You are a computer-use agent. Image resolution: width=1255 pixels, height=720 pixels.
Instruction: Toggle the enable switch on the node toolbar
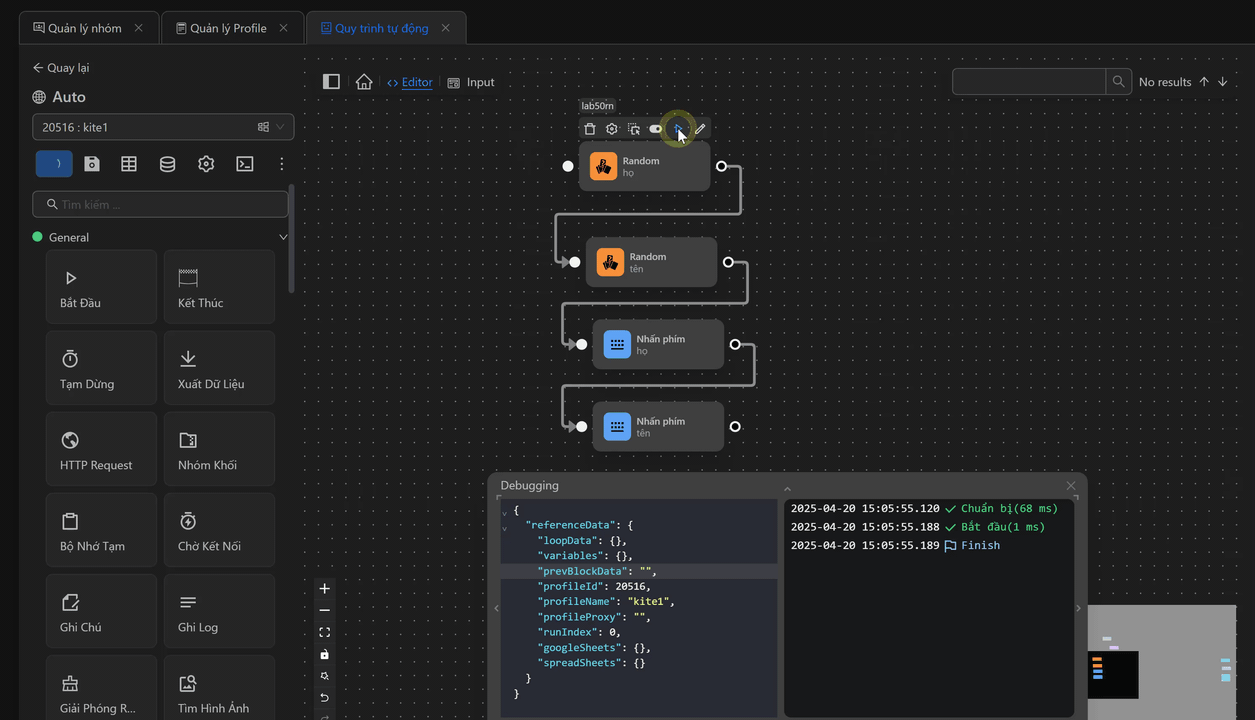[x=656, y=129]
